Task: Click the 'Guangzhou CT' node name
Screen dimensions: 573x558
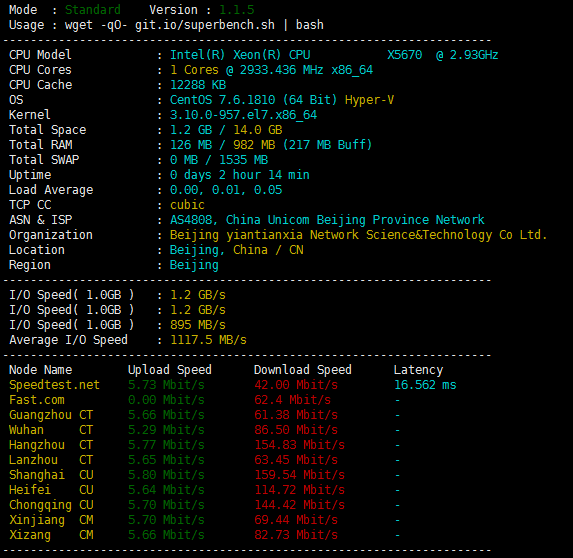Action: tap(51, 415)
